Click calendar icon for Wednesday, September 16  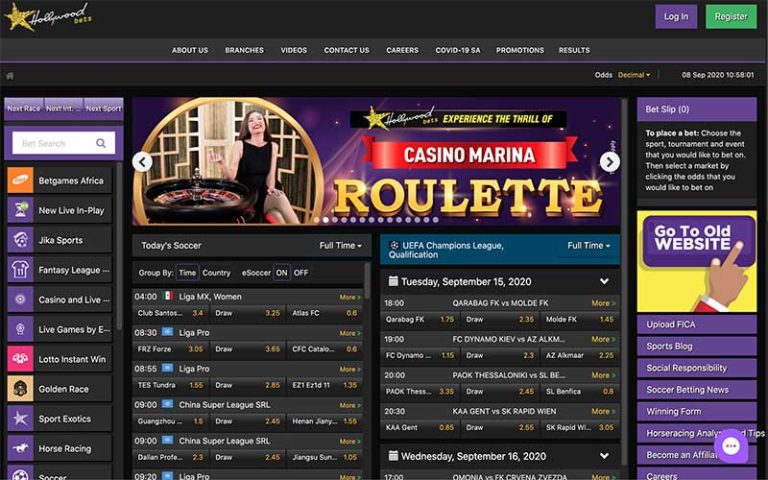coord(393,456)
